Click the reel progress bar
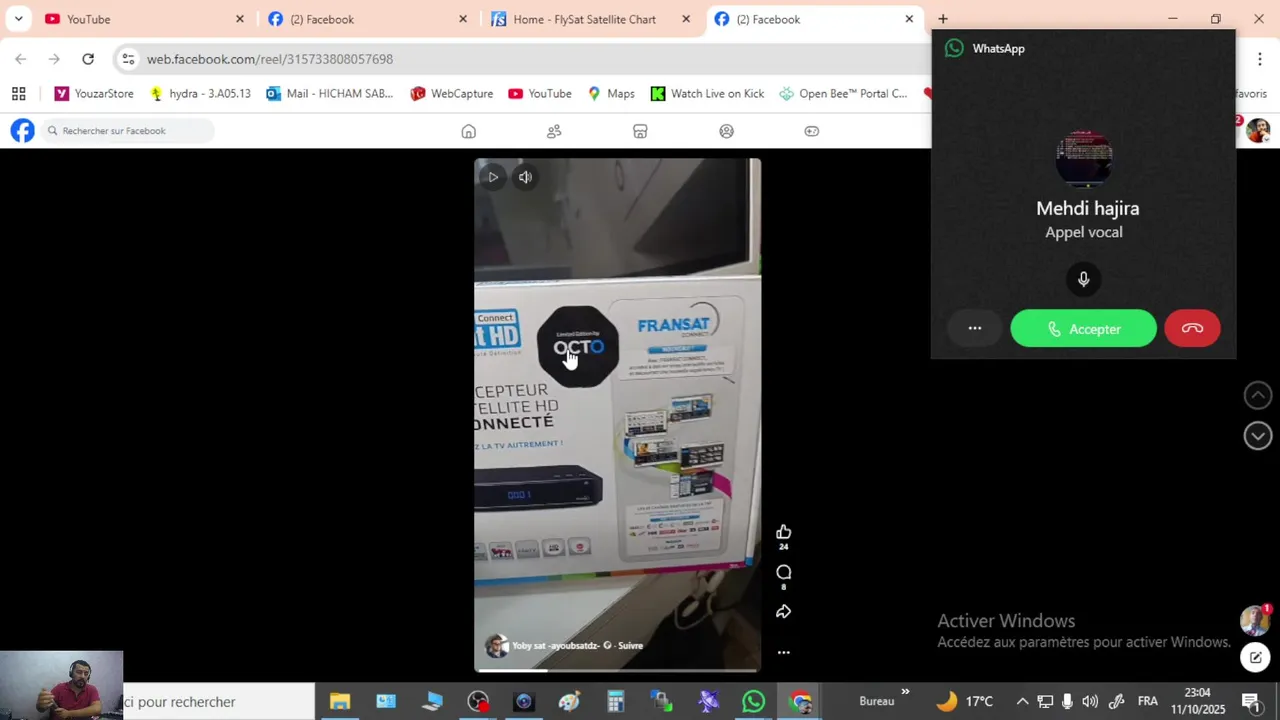Screen dimensions: 1280x720 pyautogui.click(x=617, y=670)
